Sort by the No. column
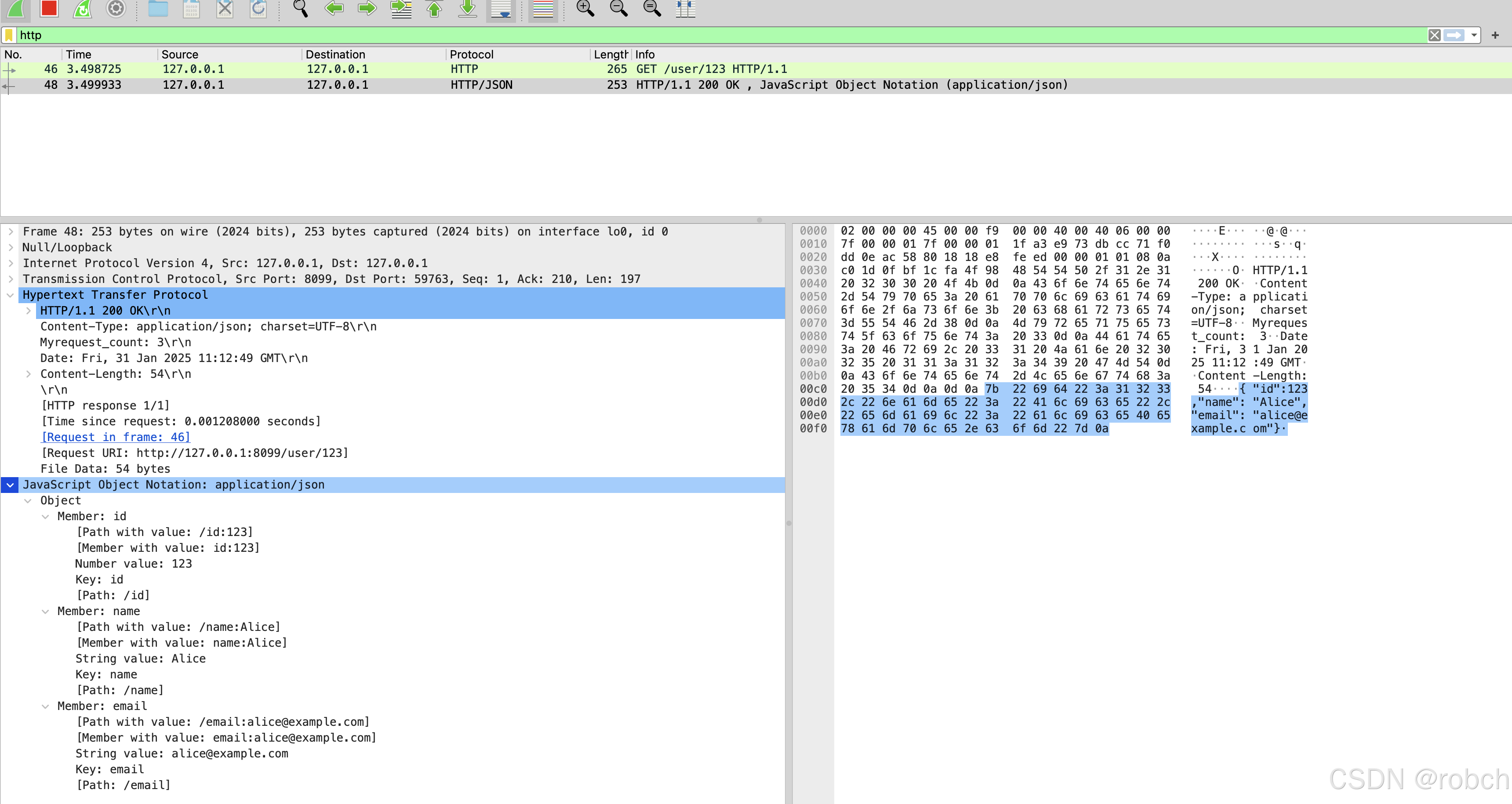Viewport: 1512px width, 804px height. (30, 54)
